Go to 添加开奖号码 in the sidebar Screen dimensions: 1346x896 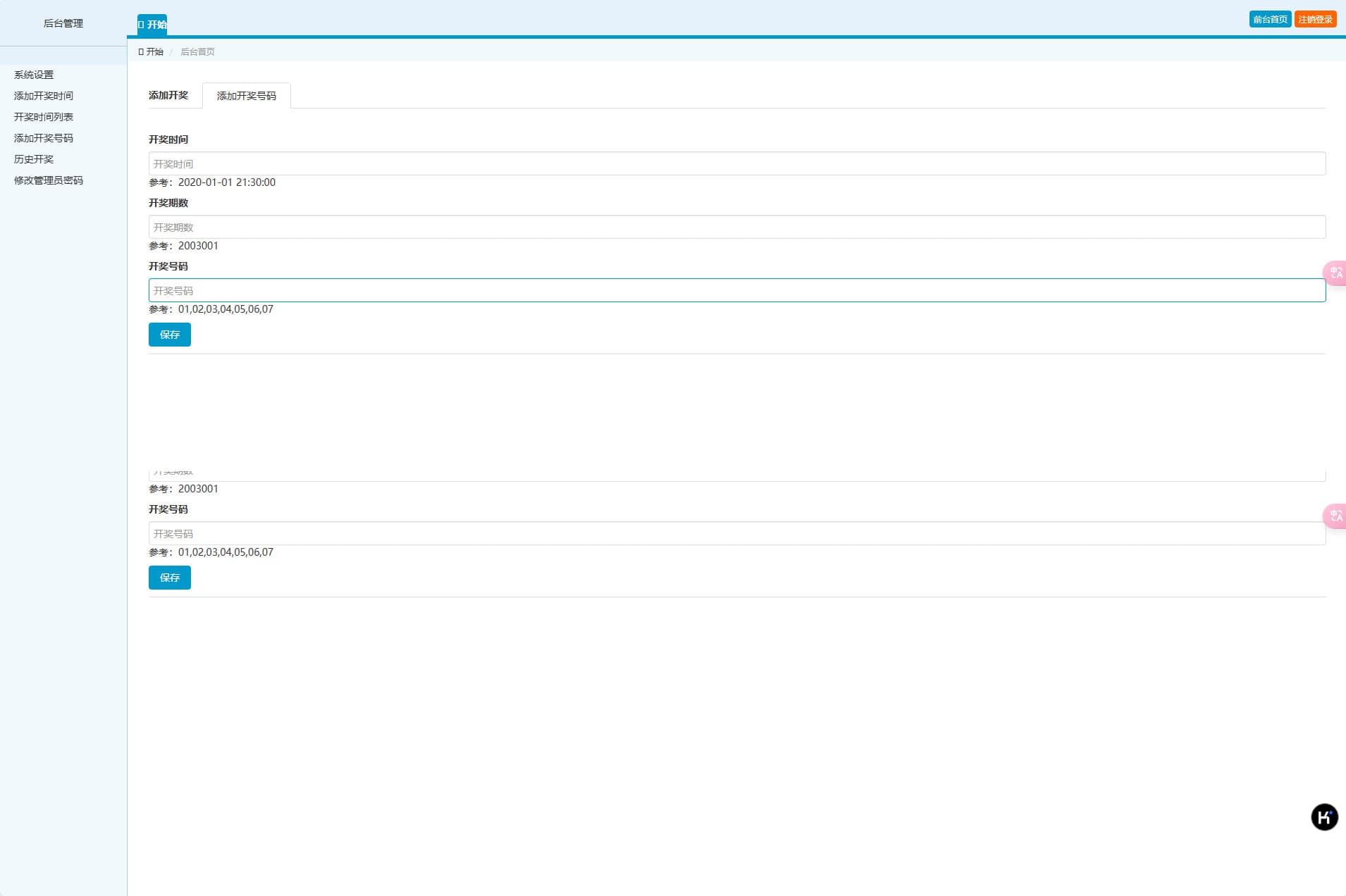point(44,138)
